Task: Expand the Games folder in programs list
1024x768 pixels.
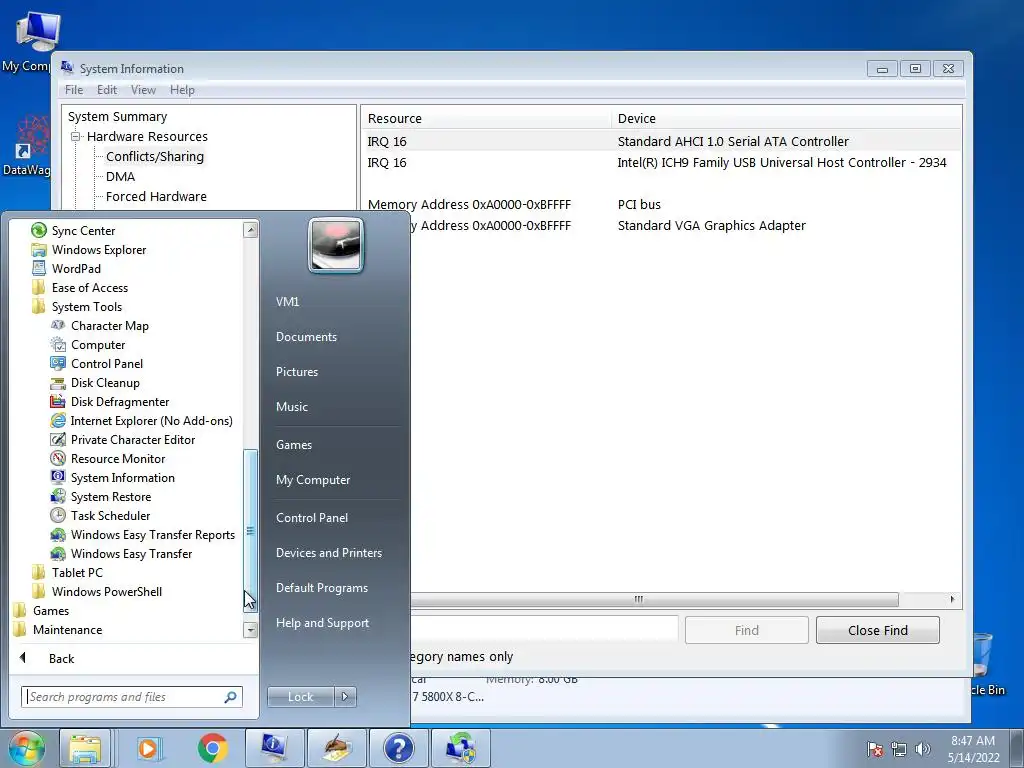Action: click(41, 610)
